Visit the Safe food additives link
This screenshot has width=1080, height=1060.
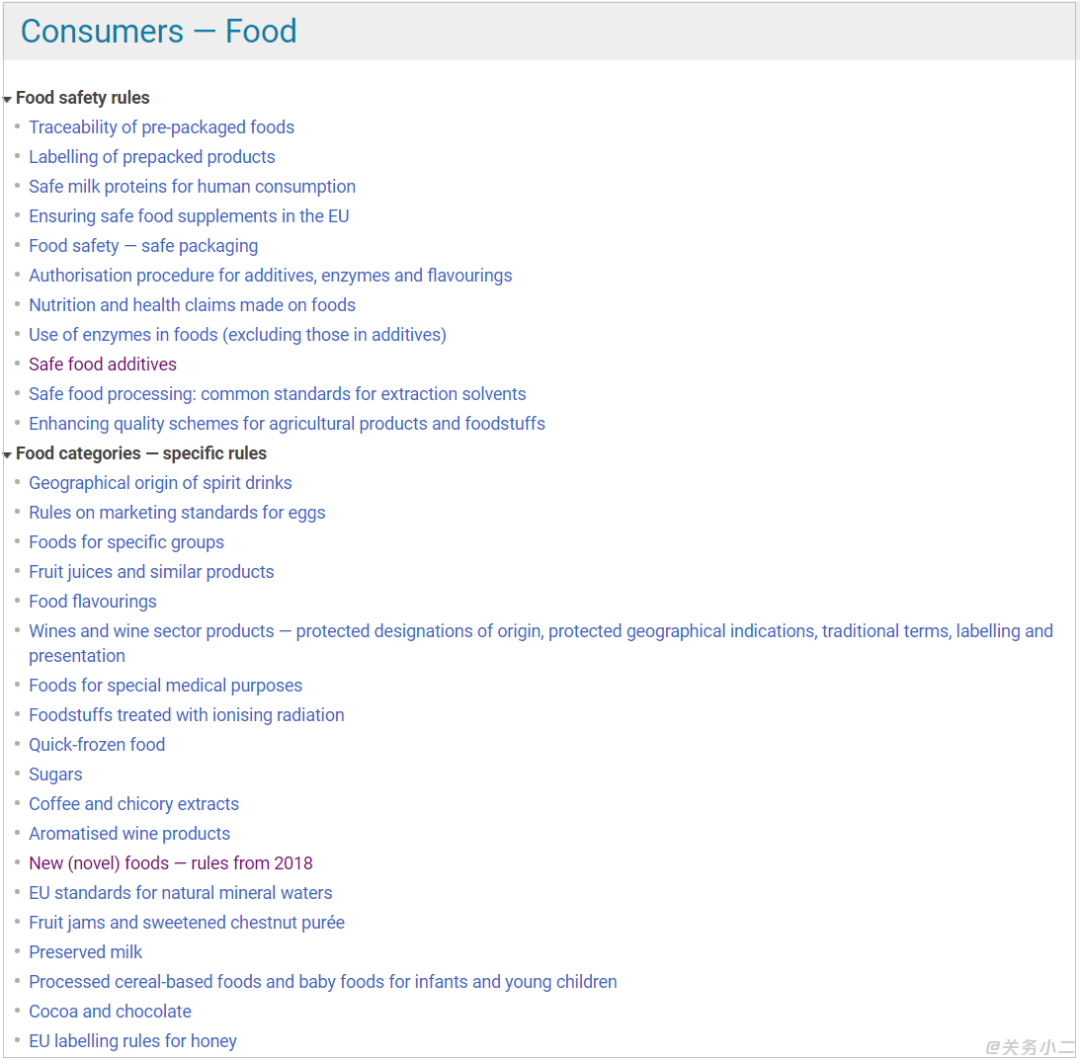(x=102, y=364)
